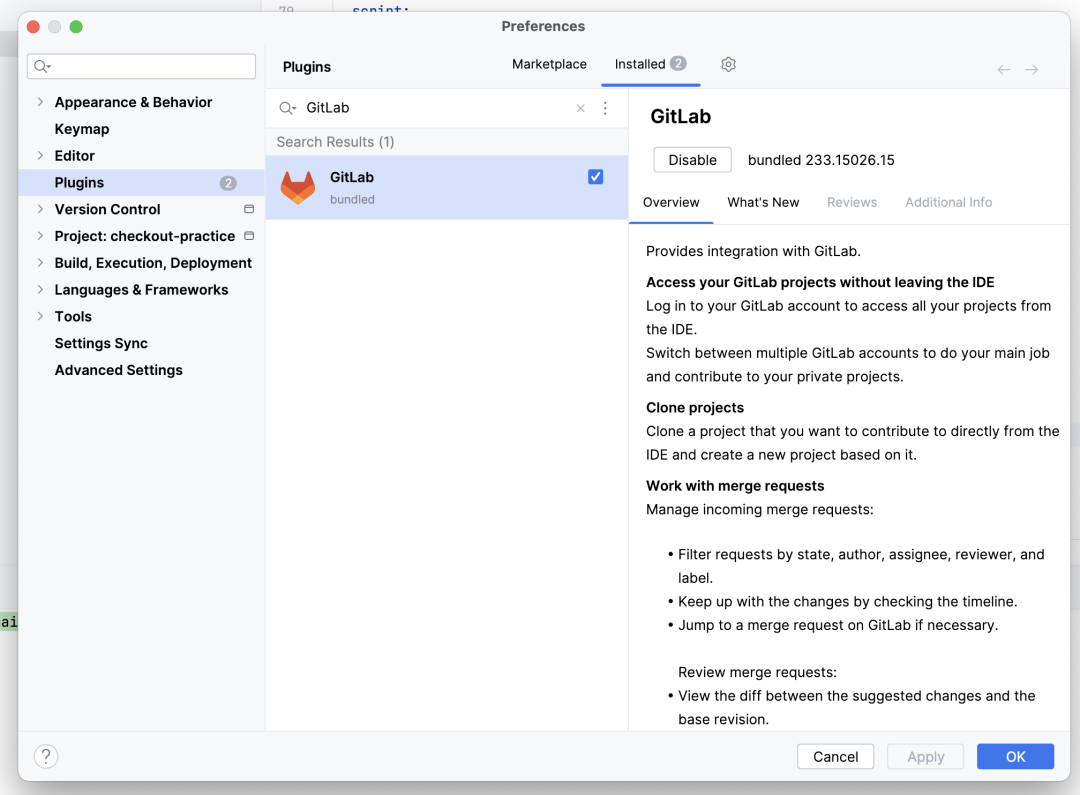Disable the GitLab plugin
This screenshot has width=1080, height=795.
692,160
